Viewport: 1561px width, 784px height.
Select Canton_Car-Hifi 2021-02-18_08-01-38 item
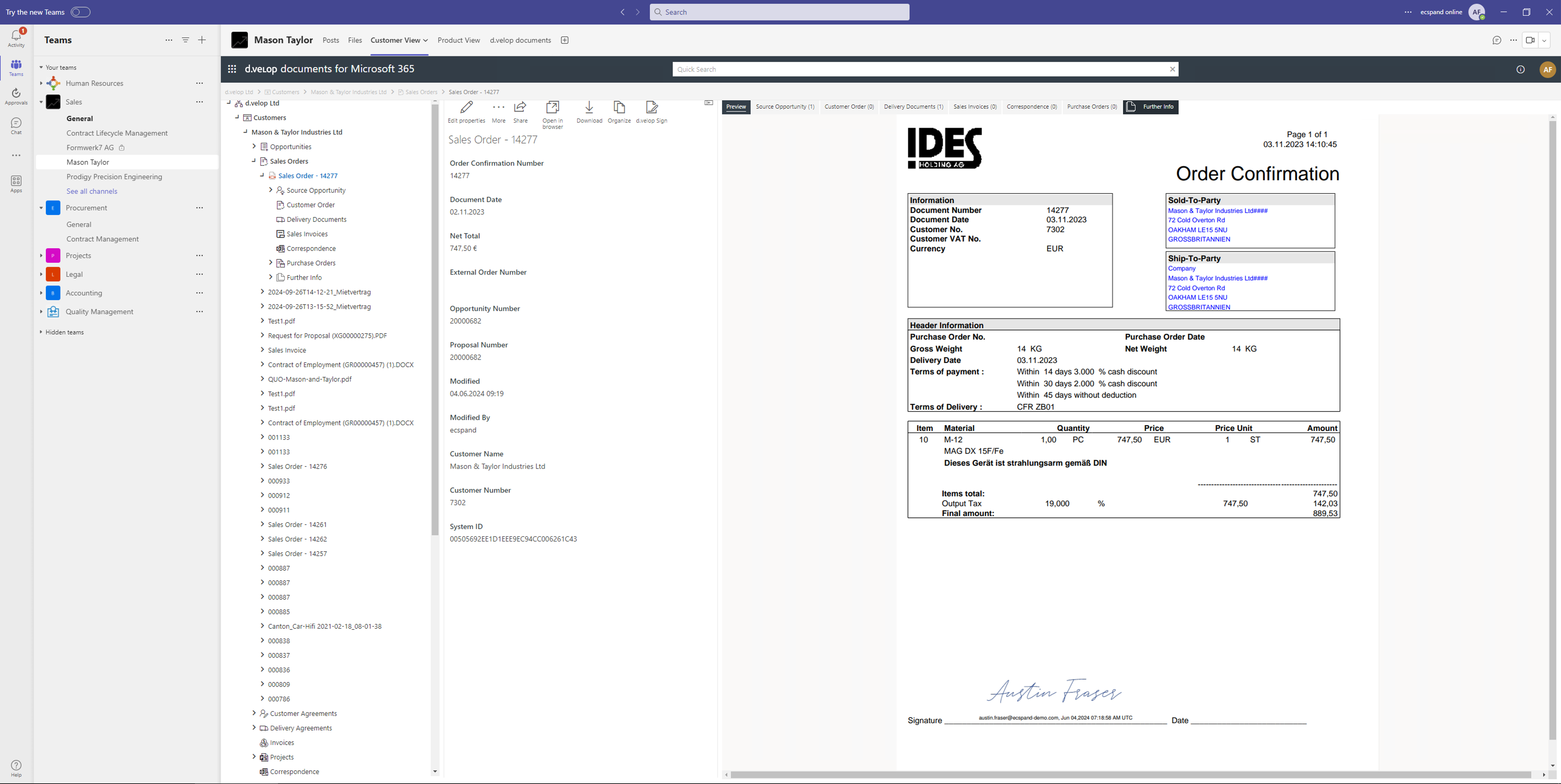(x=325, y=626)
